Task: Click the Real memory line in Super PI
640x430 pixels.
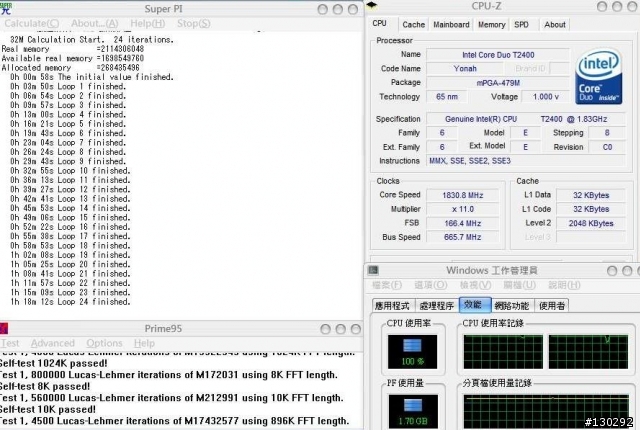Action: pyautogui.click(x=73, y=49)
